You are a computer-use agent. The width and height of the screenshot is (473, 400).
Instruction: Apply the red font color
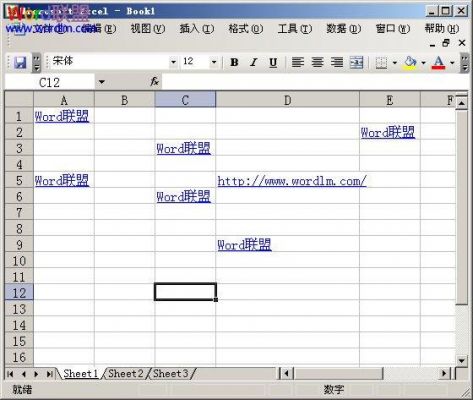click(439, 62)
